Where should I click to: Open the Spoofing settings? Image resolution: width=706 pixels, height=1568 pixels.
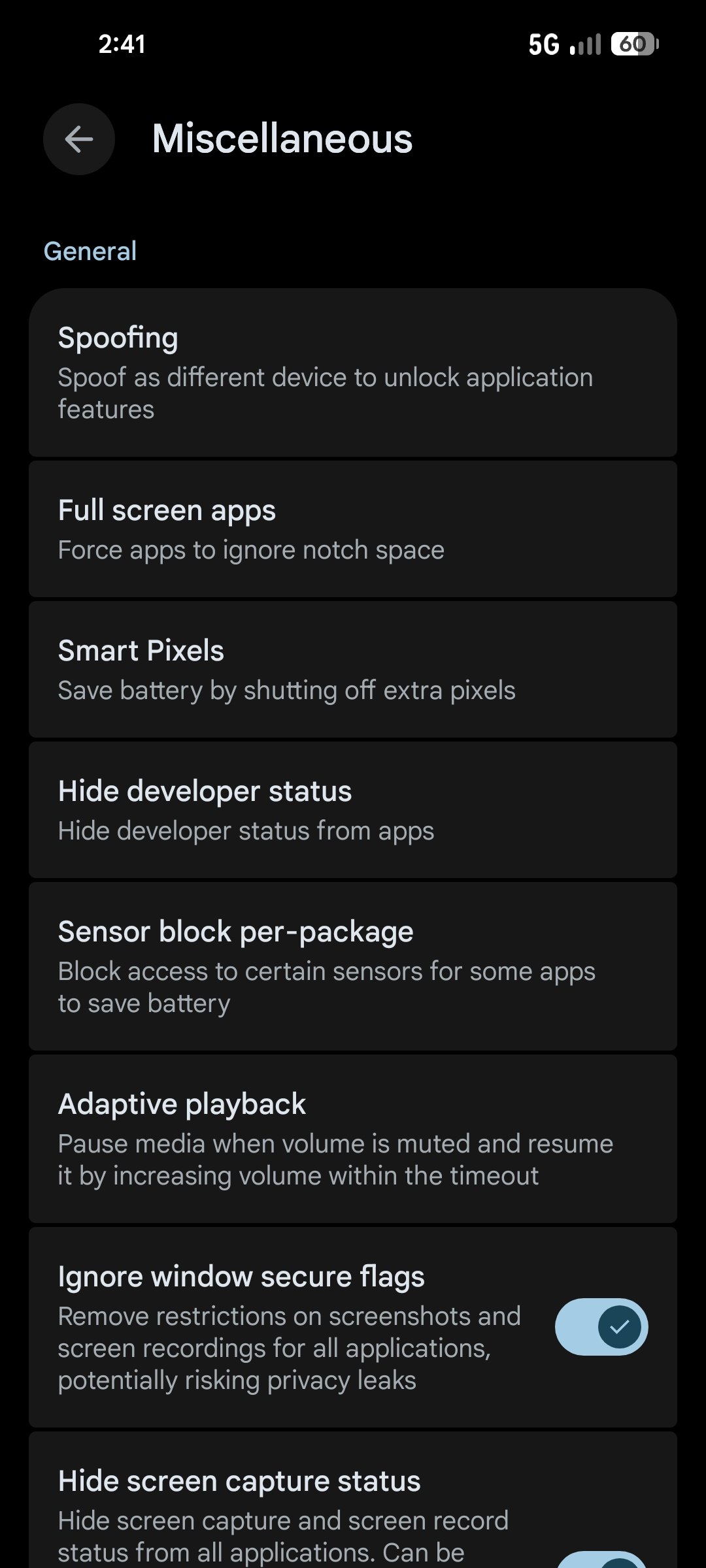[353, 372]
